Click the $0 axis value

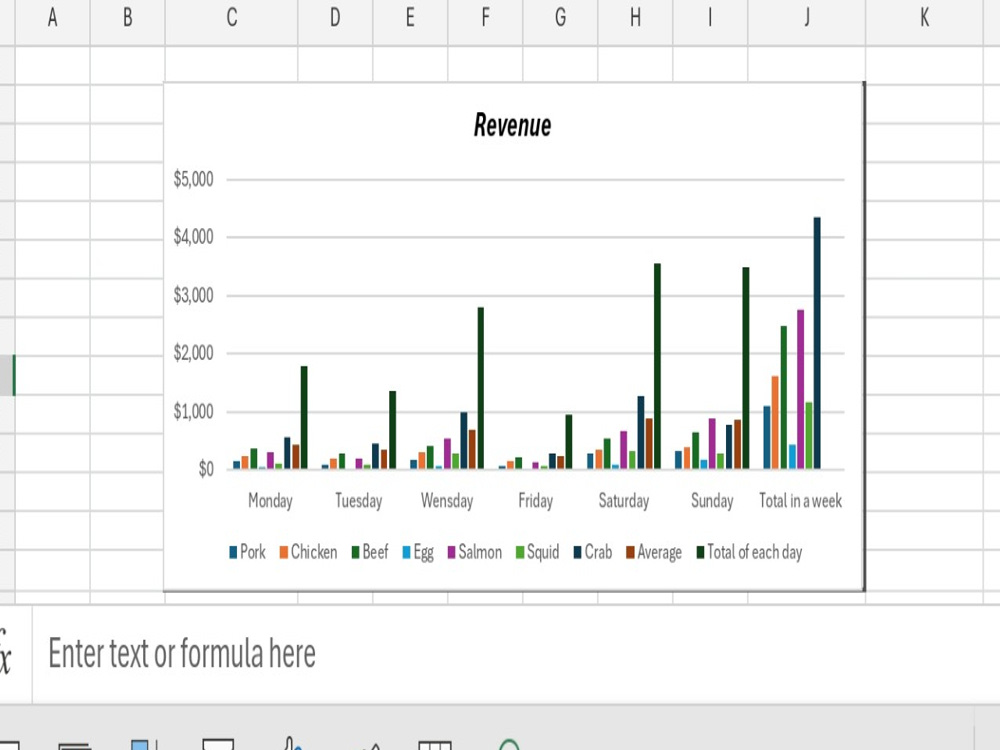206,469
